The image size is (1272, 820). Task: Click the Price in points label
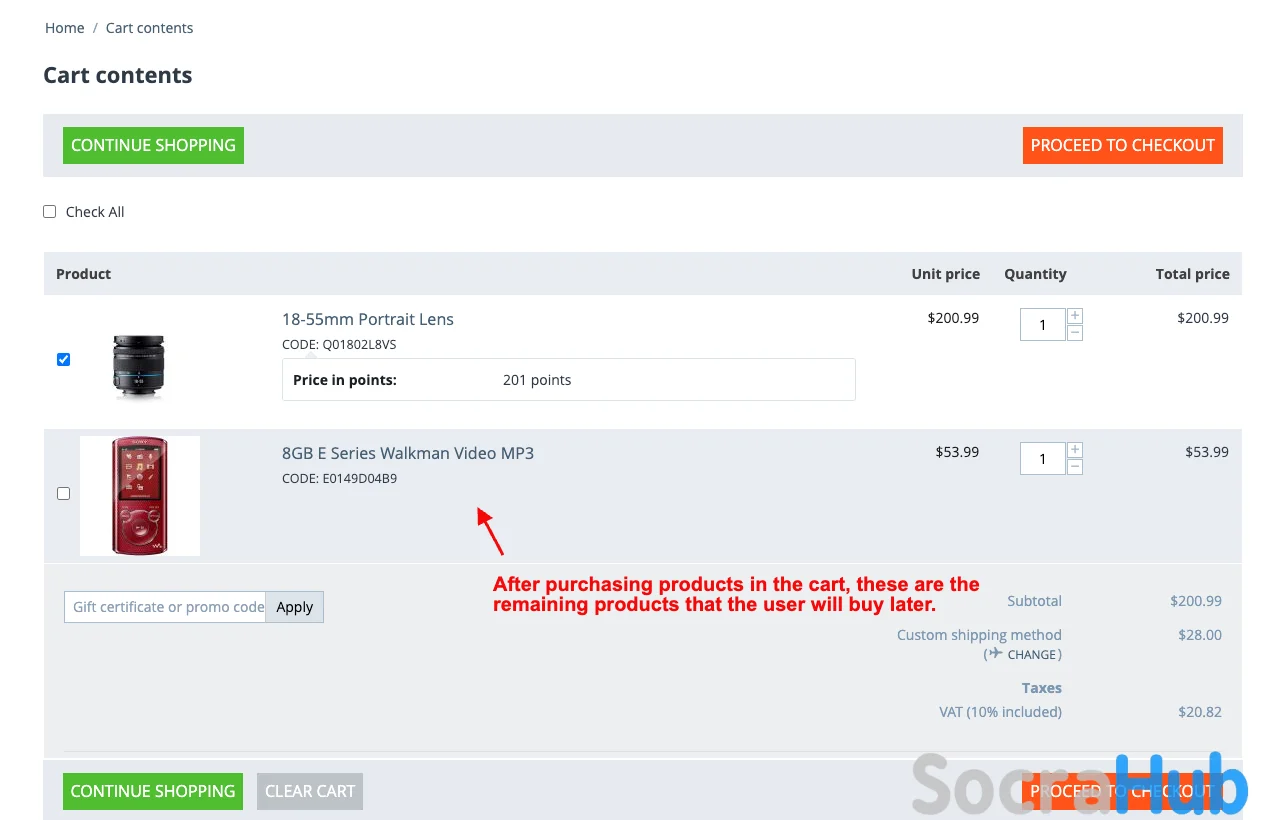coord(345,380)
